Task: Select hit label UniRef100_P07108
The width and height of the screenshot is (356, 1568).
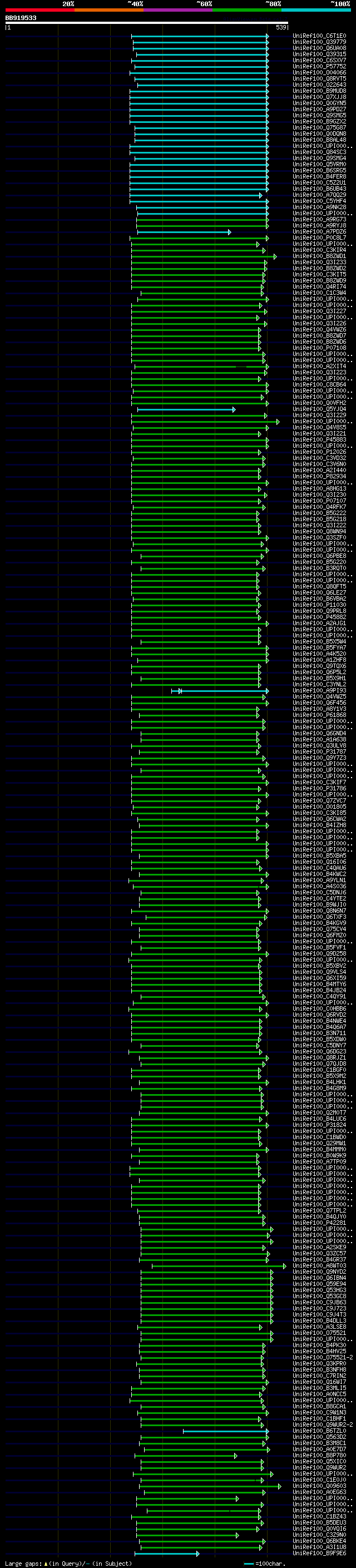Action: click(x=319, y=348)
